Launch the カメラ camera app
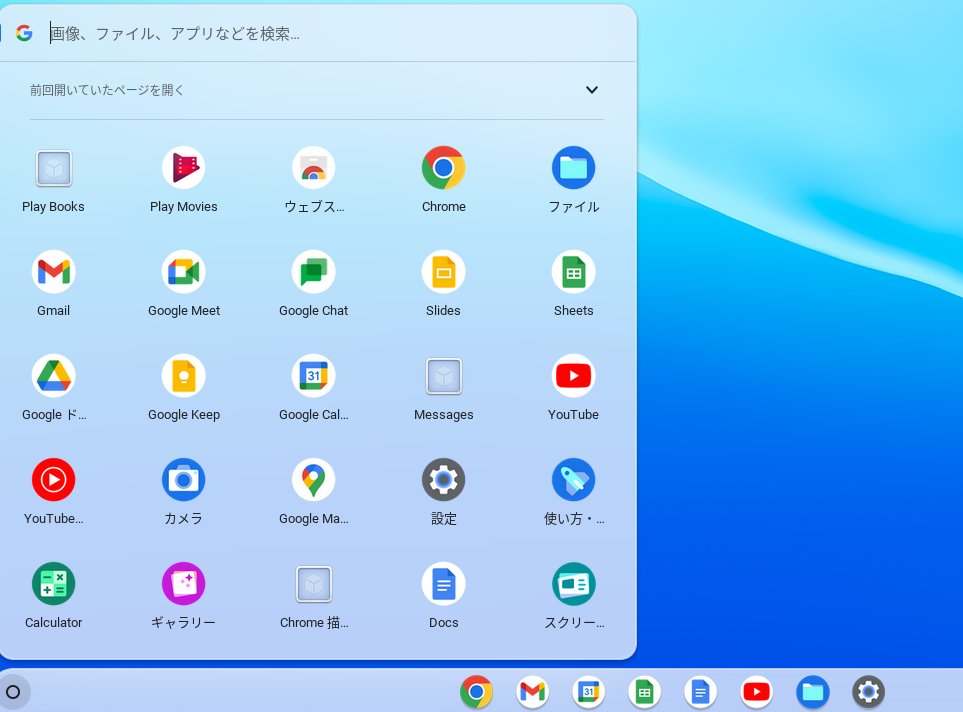This screenshot has height=712, width=963. point(184,479)
